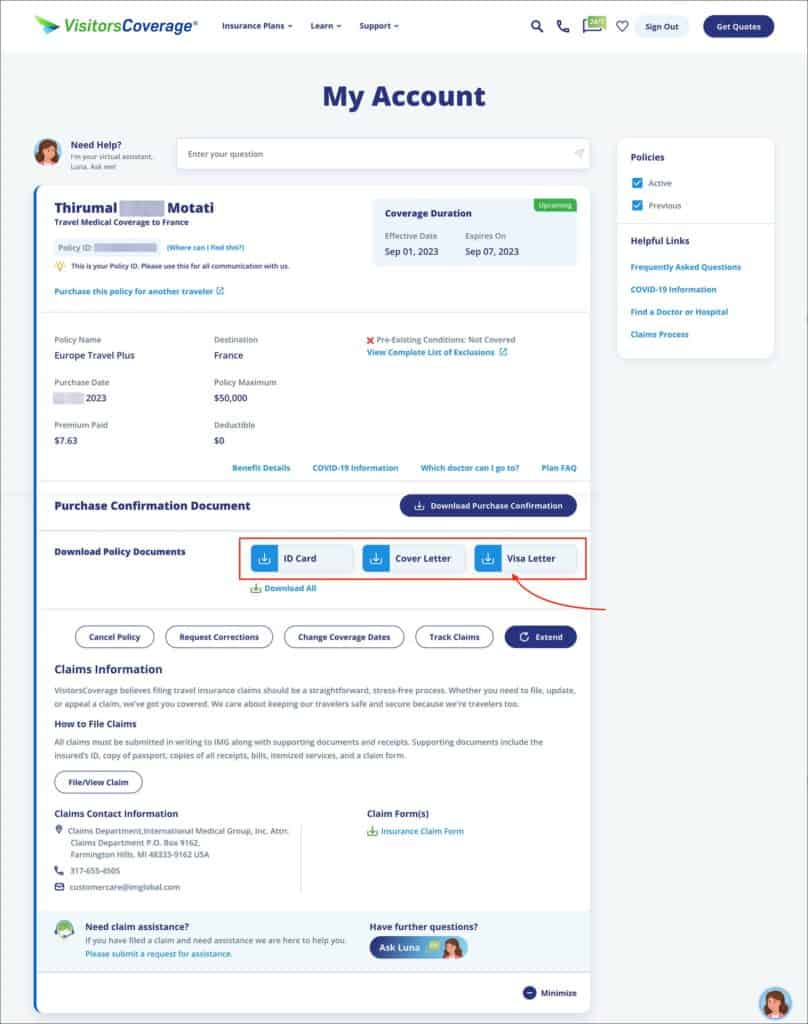Click external link icon beside Purchase policy
This screenshot has height=1024, width=808.
point(220,291)
